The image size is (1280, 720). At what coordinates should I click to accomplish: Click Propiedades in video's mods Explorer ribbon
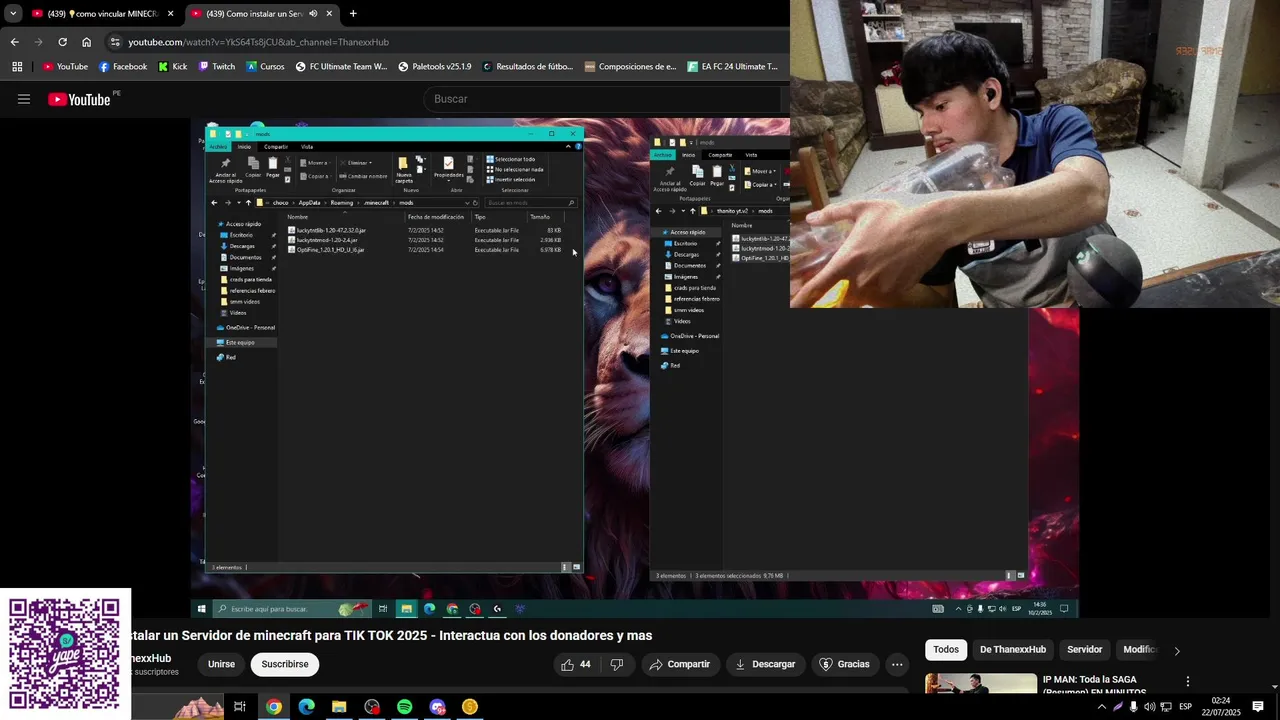(448, 168)
